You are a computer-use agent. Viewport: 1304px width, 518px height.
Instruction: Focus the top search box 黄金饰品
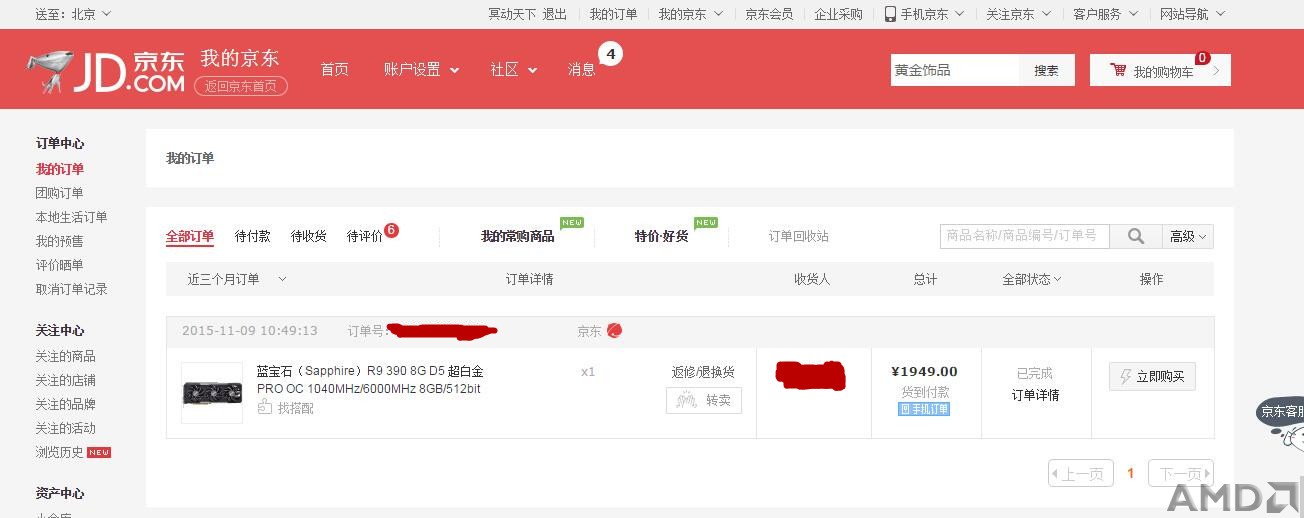955,70
